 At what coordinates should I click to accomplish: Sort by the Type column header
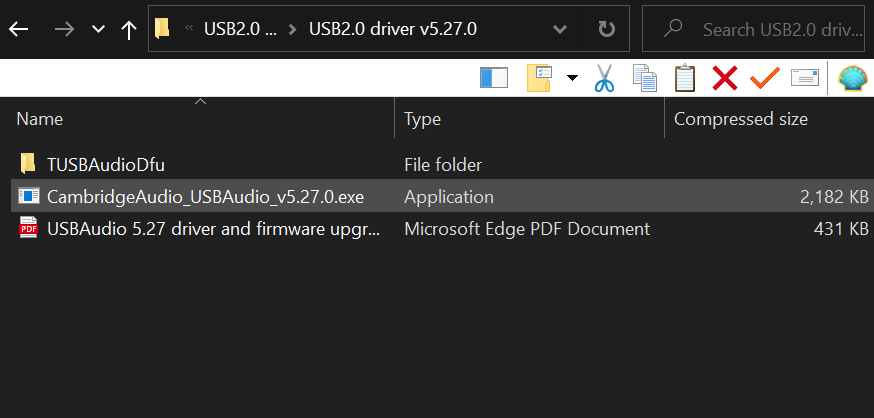[x=423, y=119]
